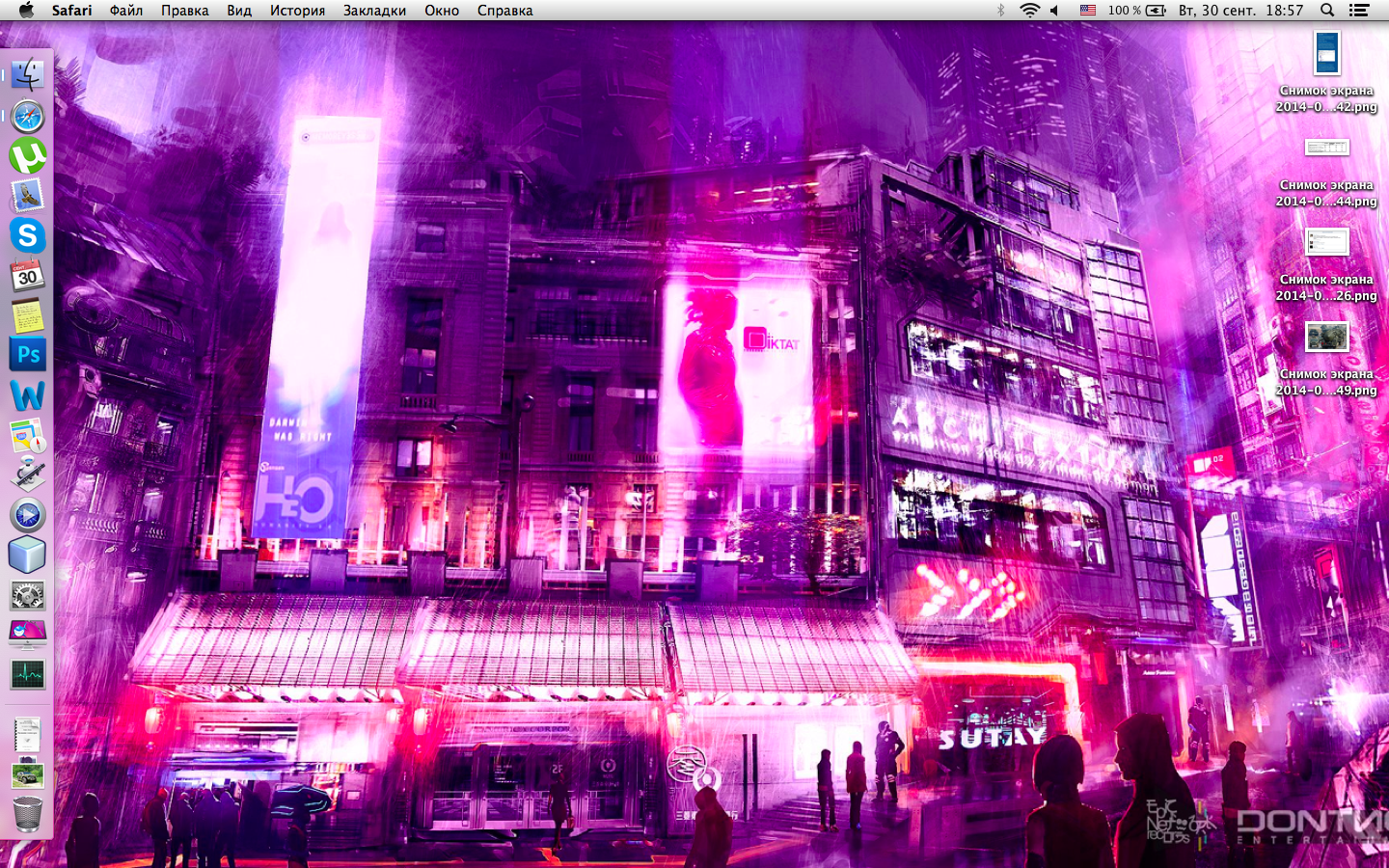Open the volume control in menu bar
The height and width of the screenshot is (868, 1389).
(1055, 11)
